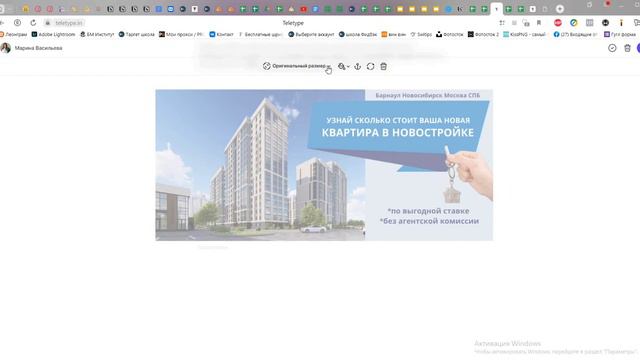Open the Adobe Lightroom bookmark

point(53,35)
